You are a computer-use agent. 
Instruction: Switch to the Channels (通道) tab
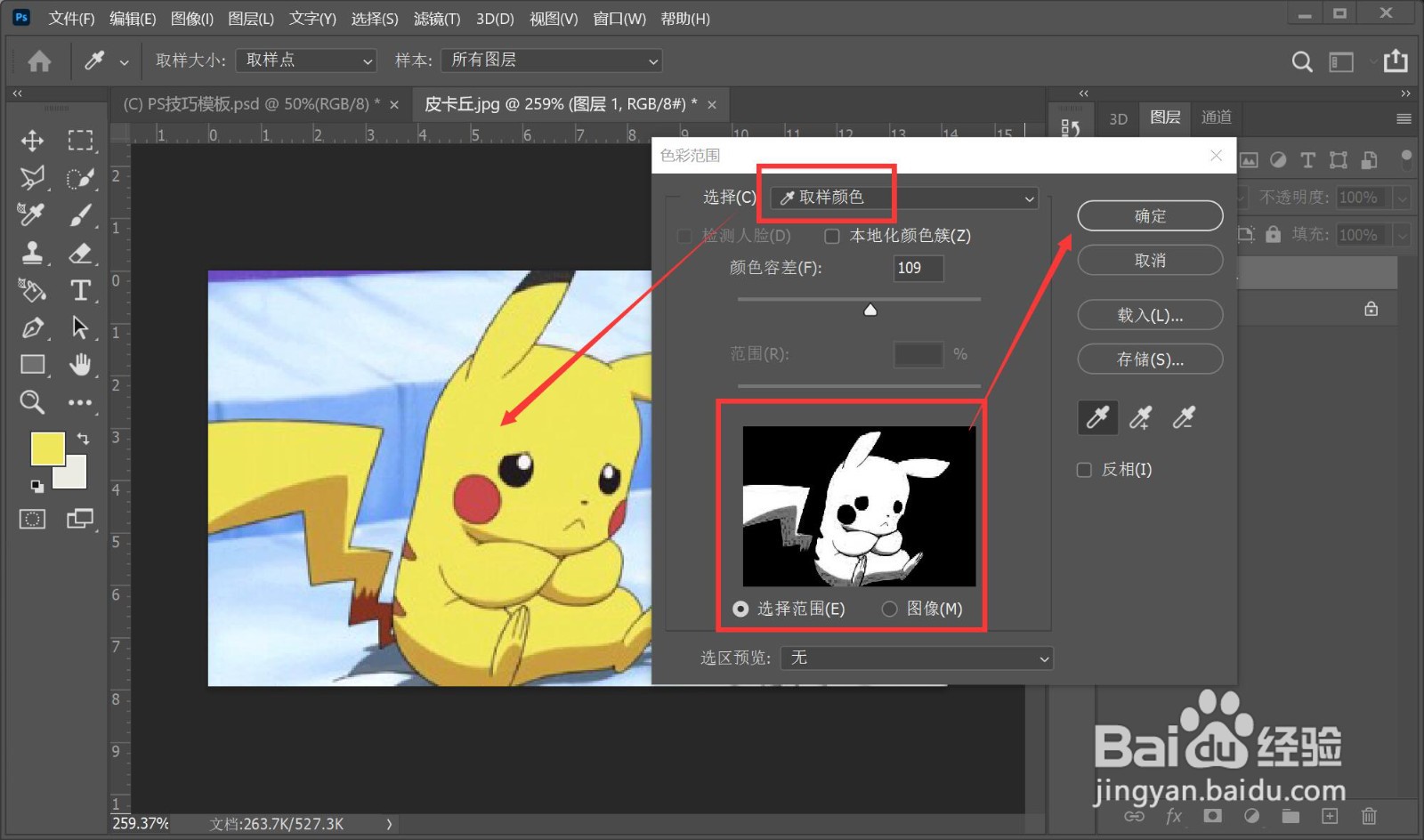tap(1217, 117)
